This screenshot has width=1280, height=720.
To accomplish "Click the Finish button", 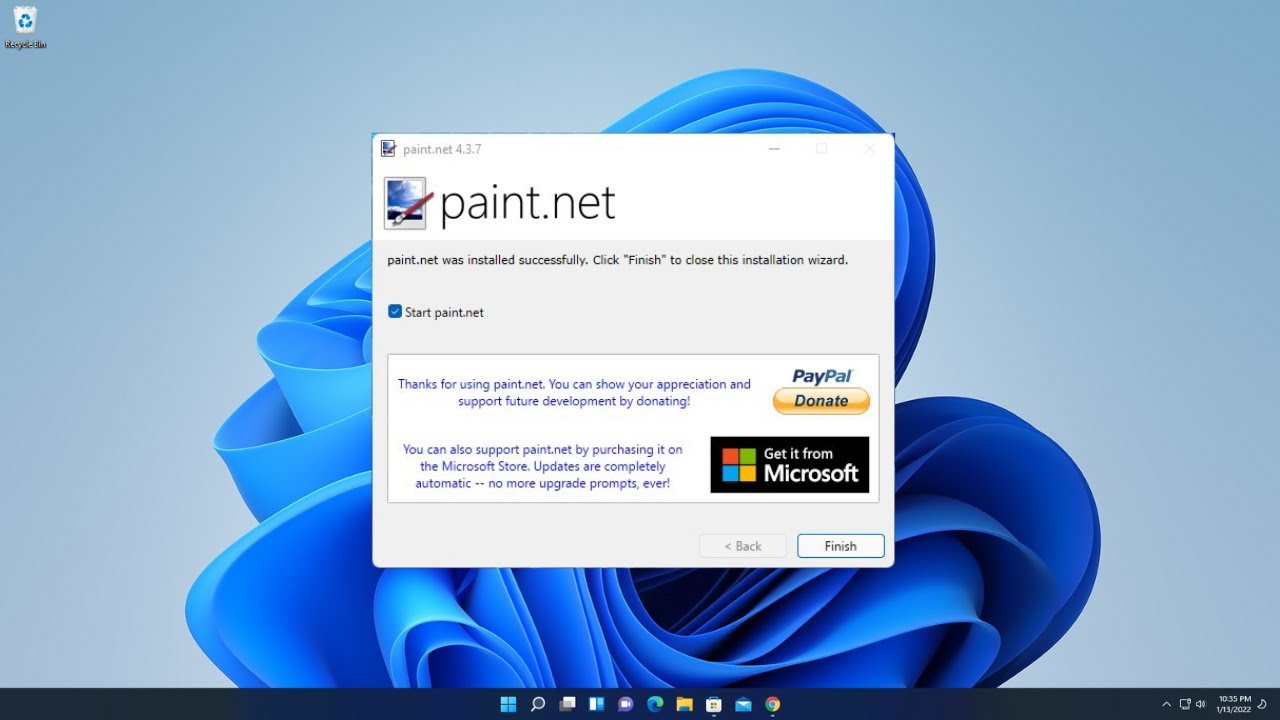I will coord(840,546).
